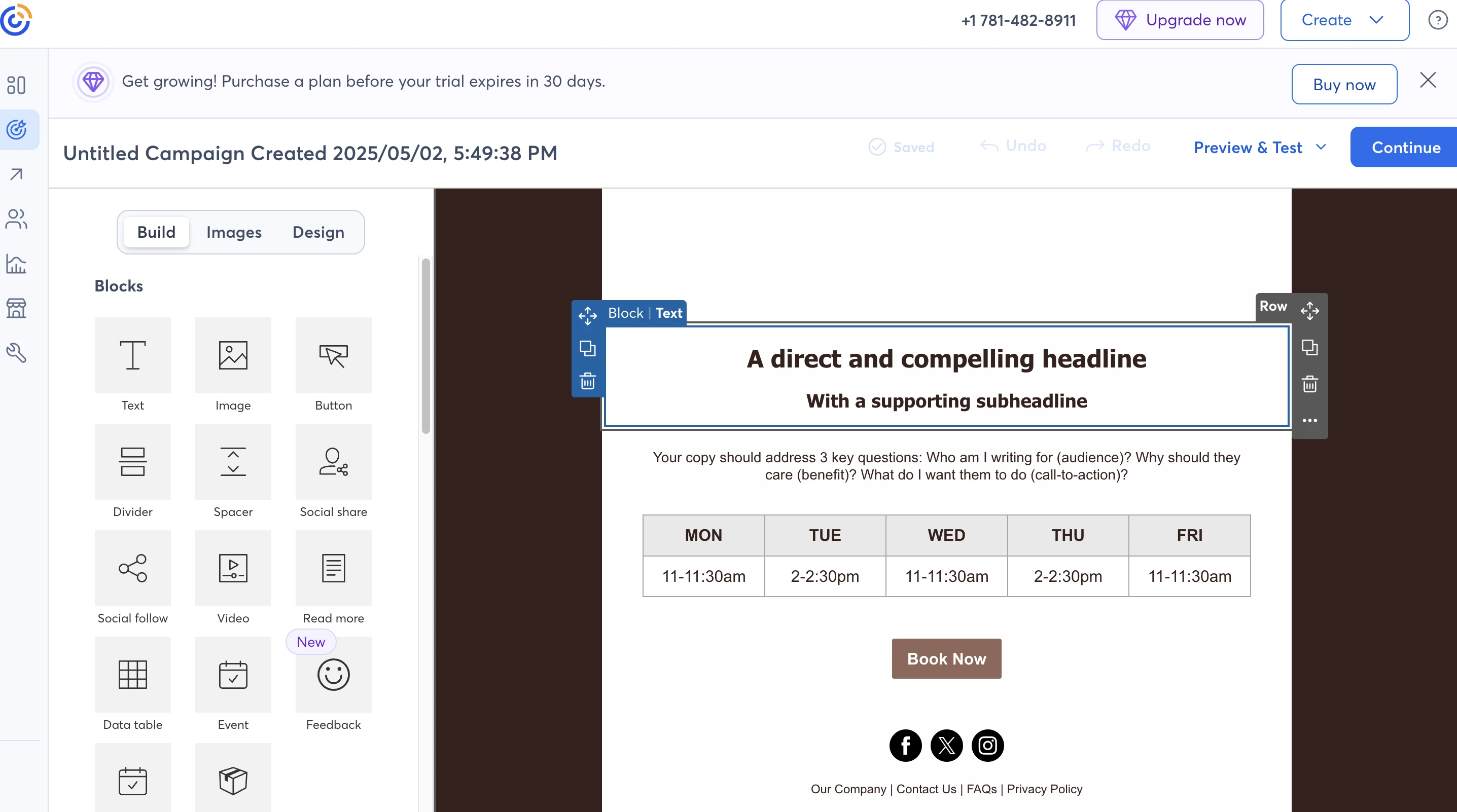
Task: Delete the selected Text block
Action: coord(588,381)
